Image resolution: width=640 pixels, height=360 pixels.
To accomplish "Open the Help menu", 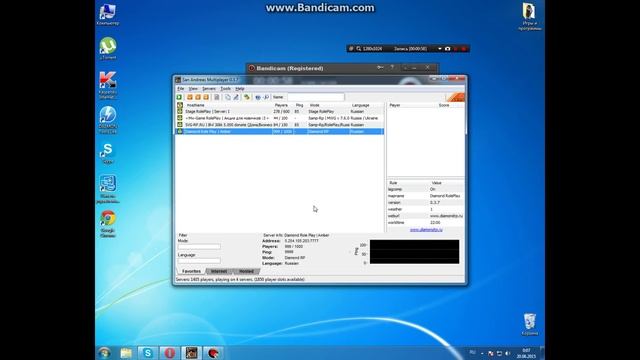I will tap(240, 89).
